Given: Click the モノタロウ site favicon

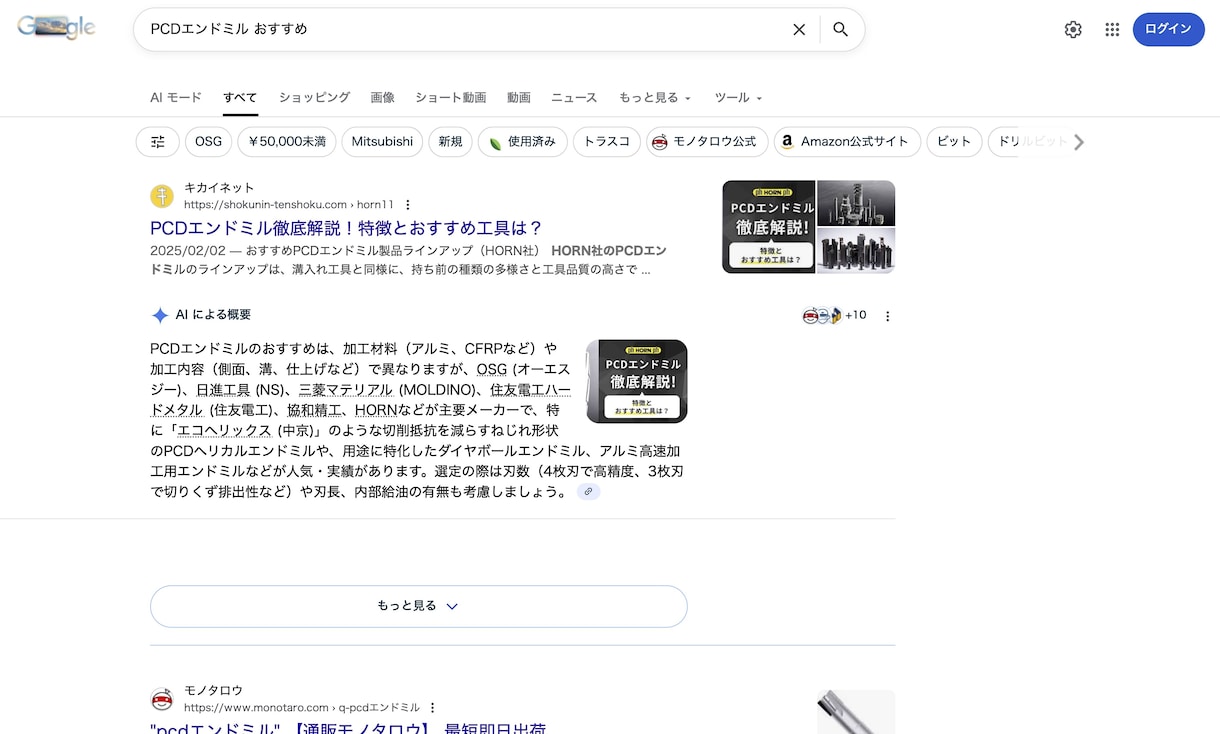Looking at the screenshot, I should pyautogui.click(x=162, y=700).
